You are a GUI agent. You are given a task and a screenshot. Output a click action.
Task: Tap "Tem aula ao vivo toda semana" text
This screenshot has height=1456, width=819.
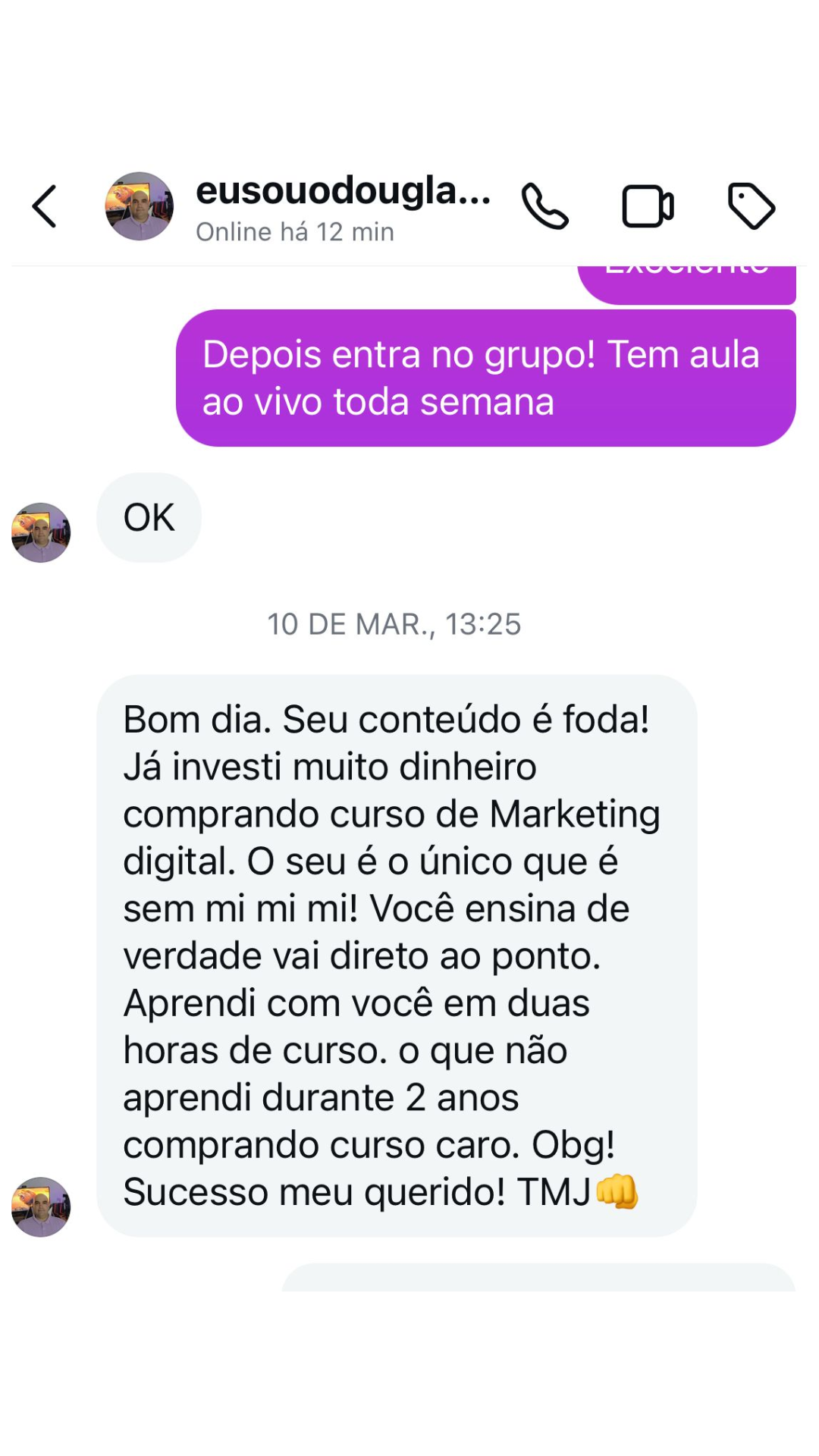[481, 378]
